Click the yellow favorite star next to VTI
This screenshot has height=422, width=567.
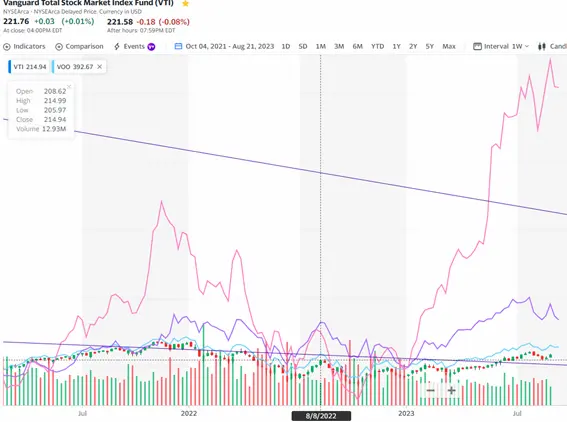185,3
